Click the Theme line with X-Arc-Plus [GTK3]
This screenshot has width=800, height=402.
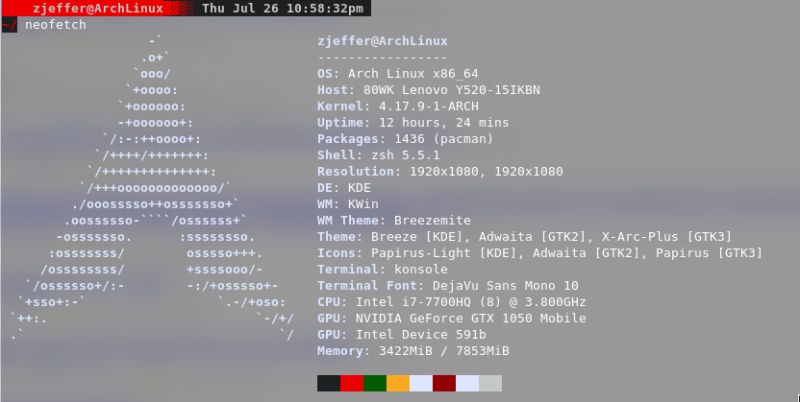pyautogui.click(x=524, y=237)
